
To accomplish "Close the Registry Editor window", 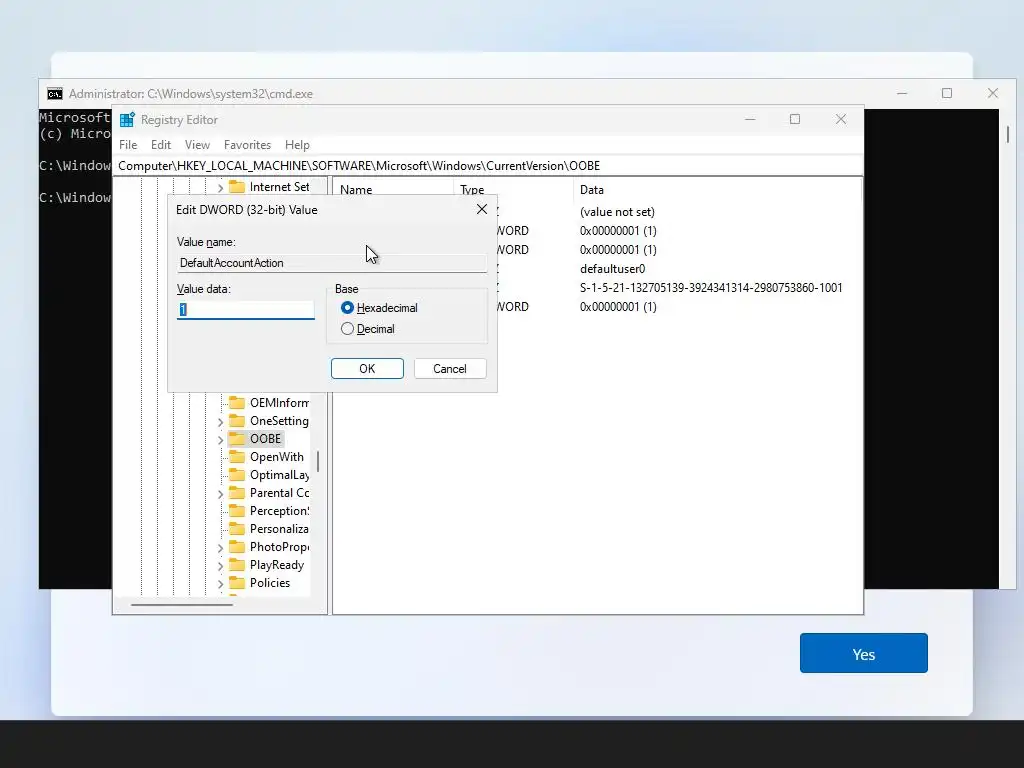I will (x=841, y=119).
